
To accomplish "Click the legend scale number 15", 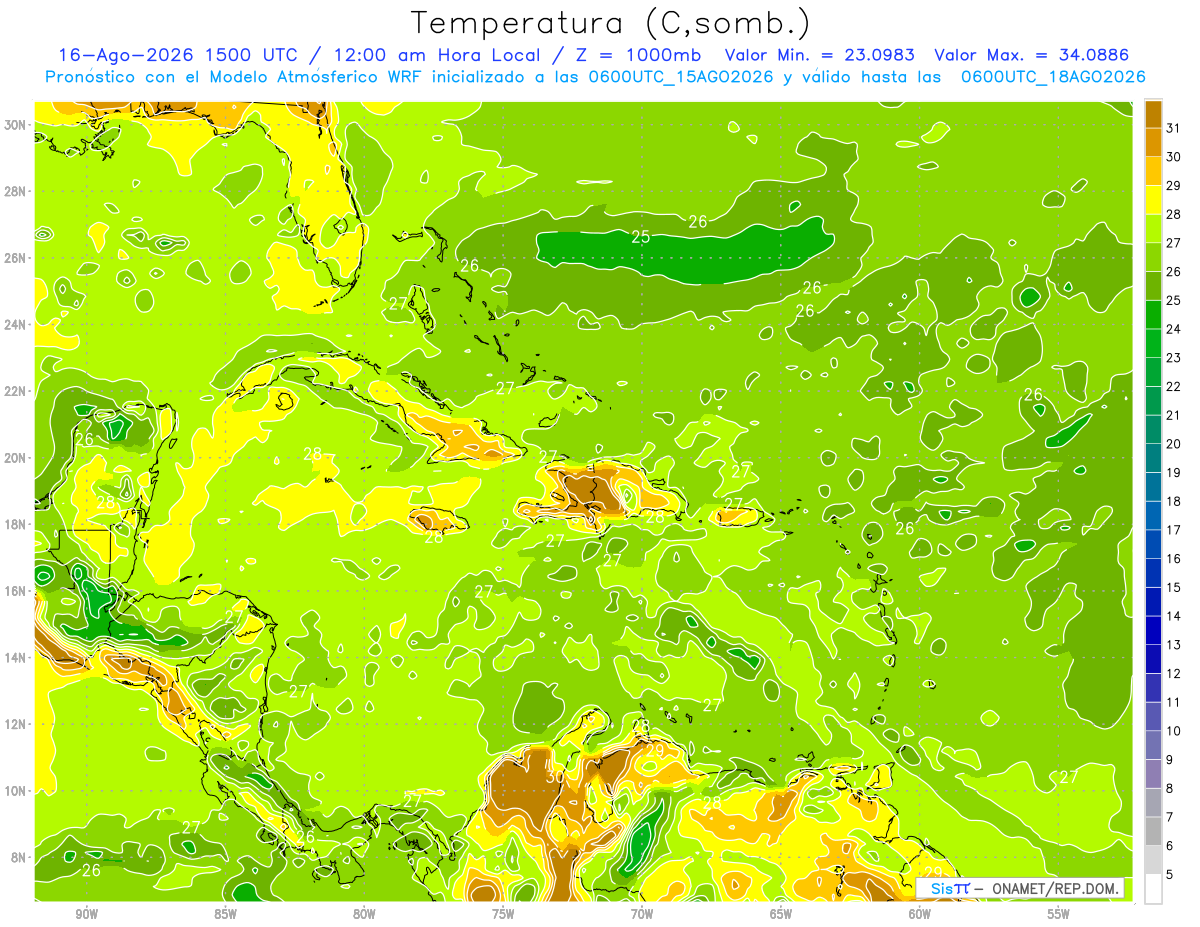I will (x=1174, y=587).
